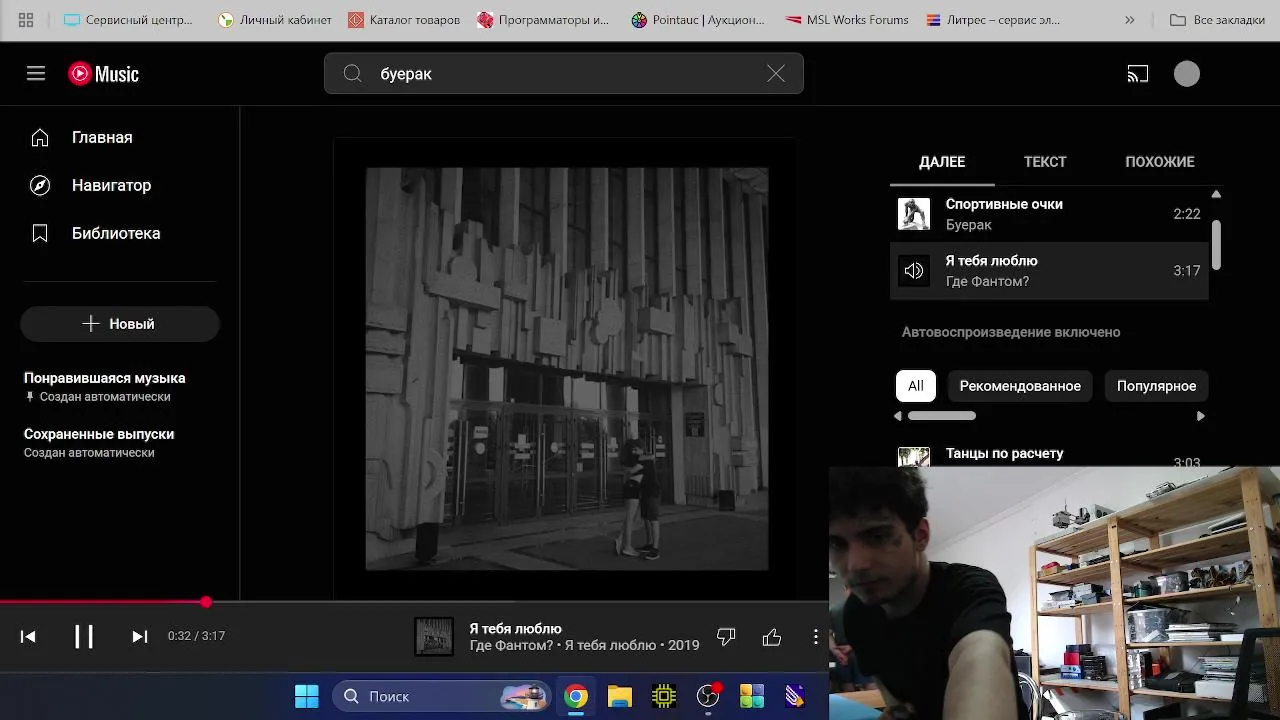Open the player three-dot menu
Screen dimensions: 1280x720
point(816,636)
